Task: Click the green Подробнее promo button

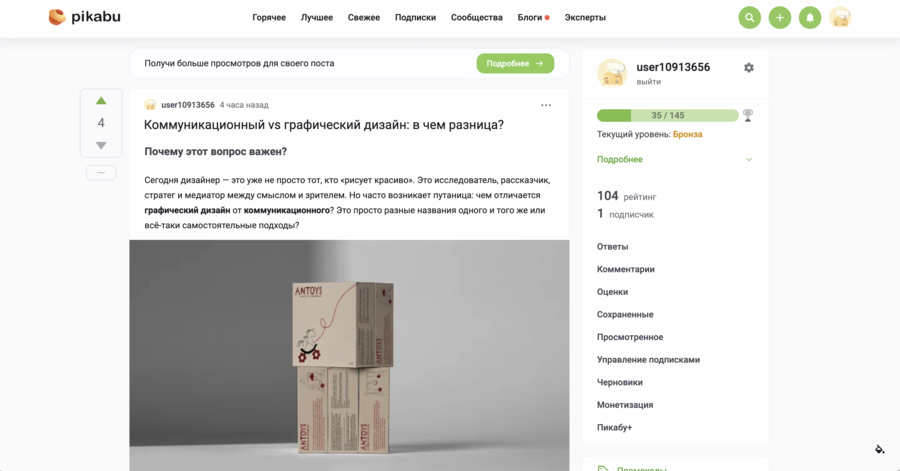Action: pyautogui.click(x=515, y=63)
